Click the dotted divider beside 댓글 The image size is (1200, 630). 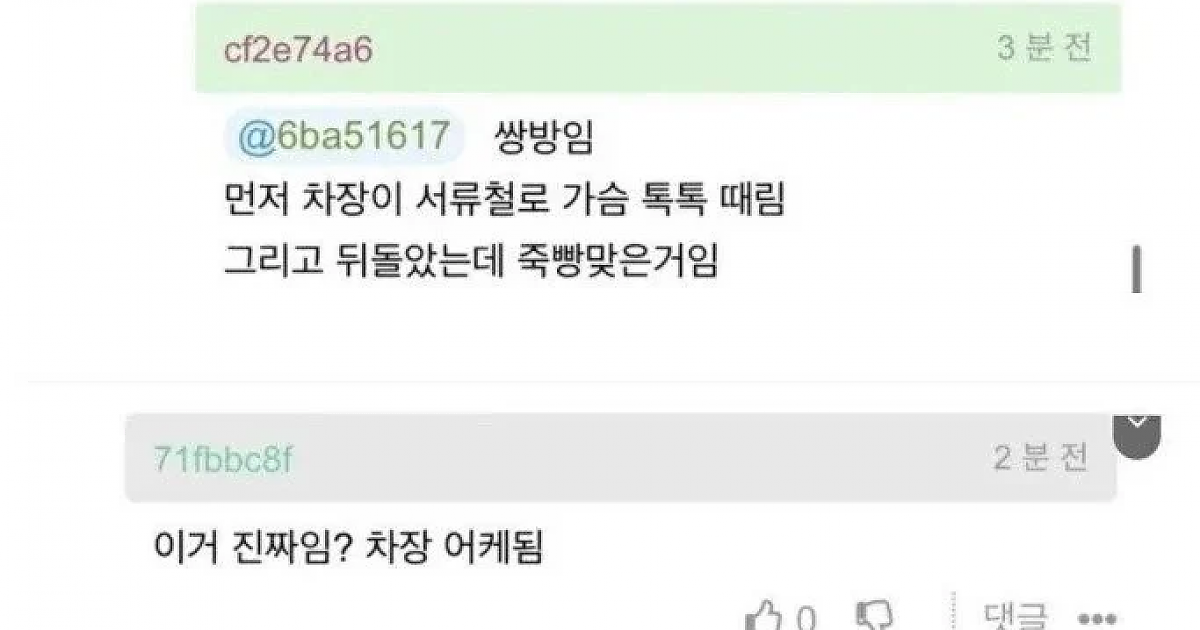[x=954, y=612]
